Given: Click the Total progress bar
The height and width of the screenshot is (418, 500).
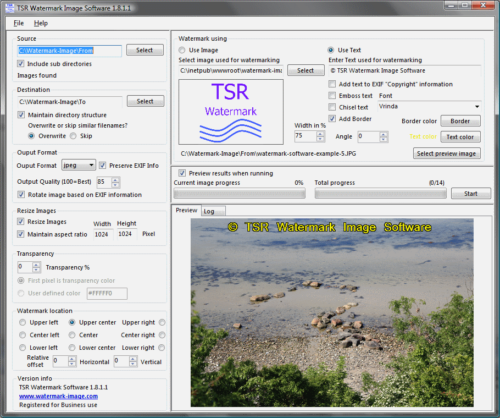Looking at the screenshot, I should pos(381,193).
